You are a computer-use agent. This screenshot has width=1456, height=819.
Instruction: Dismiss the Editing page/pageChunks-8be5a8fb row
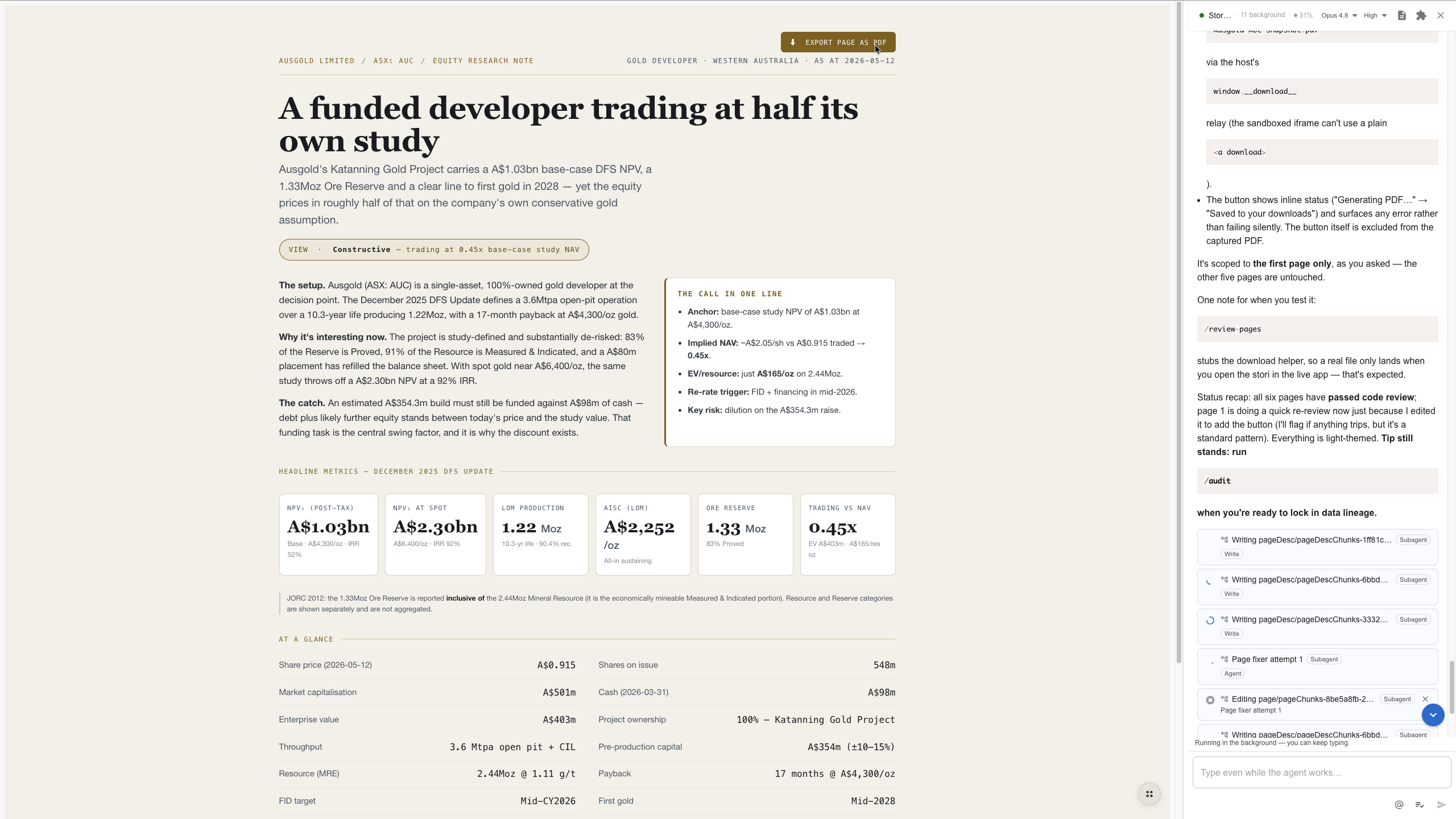[1425, 699]
